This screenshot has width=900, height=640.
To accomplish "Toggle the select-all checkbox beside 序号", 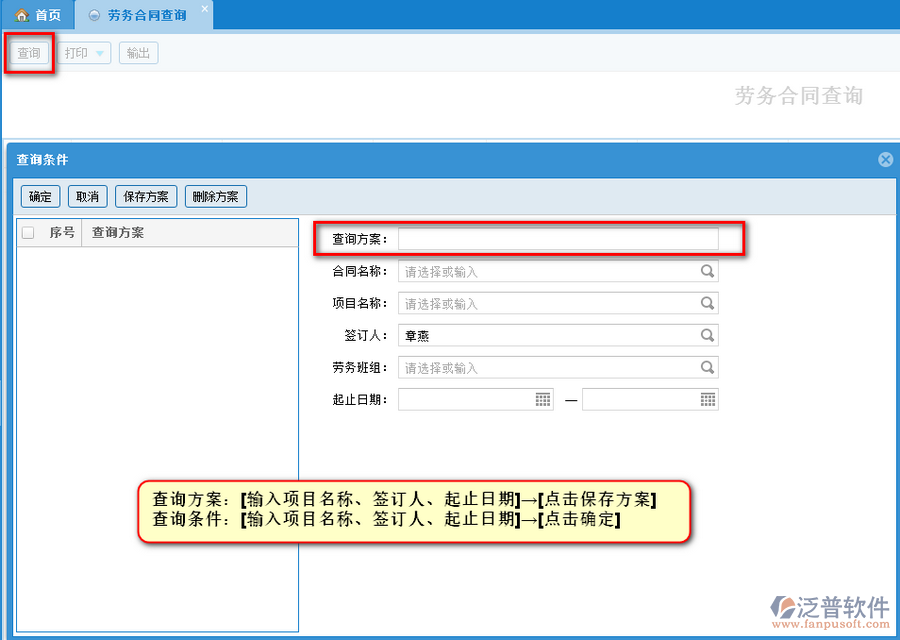I will tap(28, 232).
